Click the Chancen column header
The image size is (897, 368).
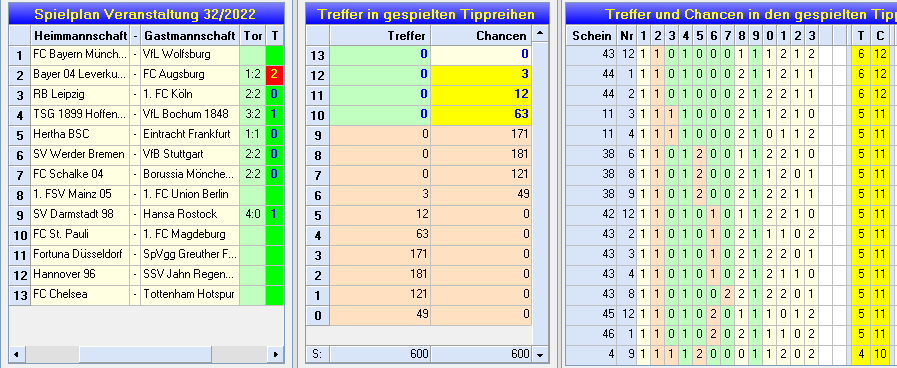[482, 36]
